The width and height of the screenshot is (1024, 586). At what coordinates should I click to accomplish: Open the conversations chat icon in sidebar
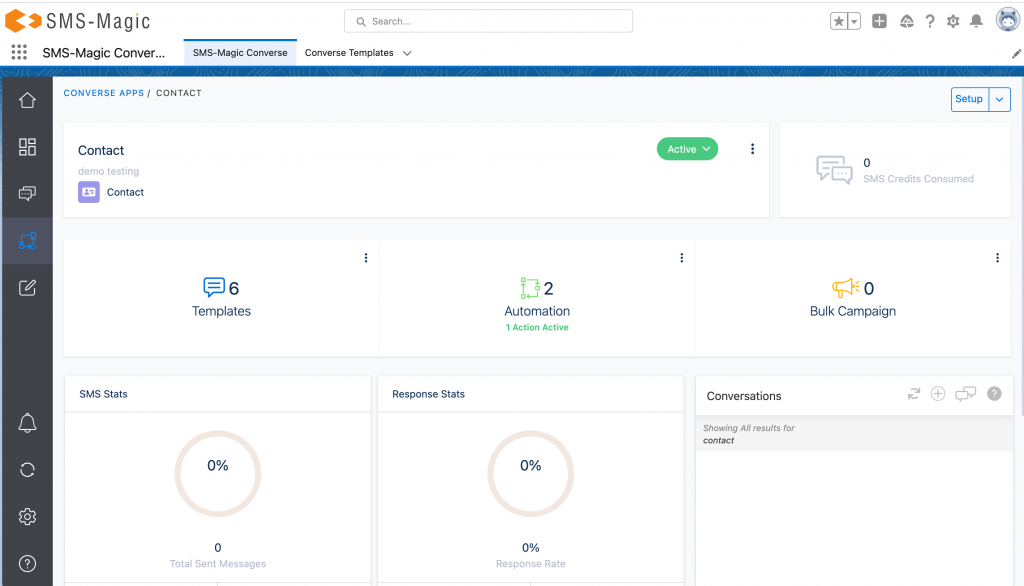27,193
